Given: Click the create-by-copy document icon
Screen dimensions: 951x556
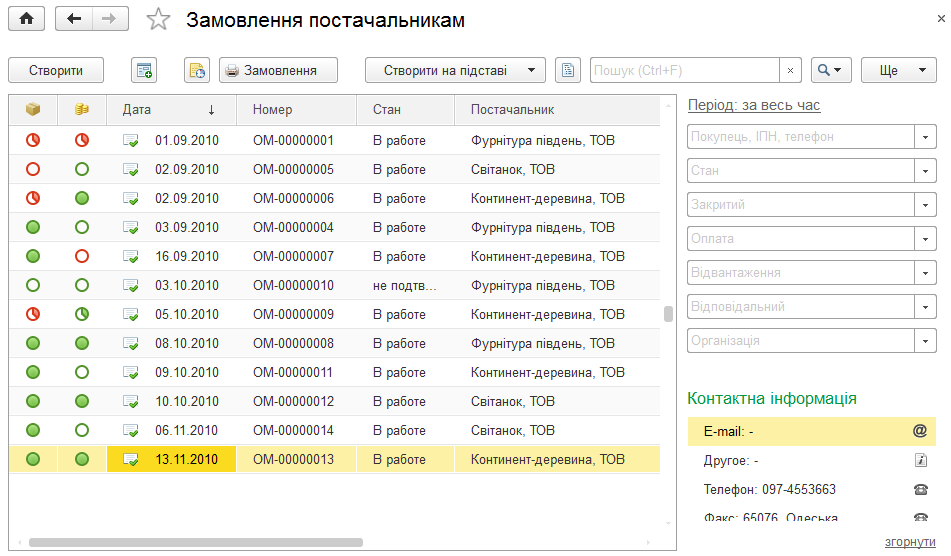Looking at the screenshot, I should tap(144, 70).
